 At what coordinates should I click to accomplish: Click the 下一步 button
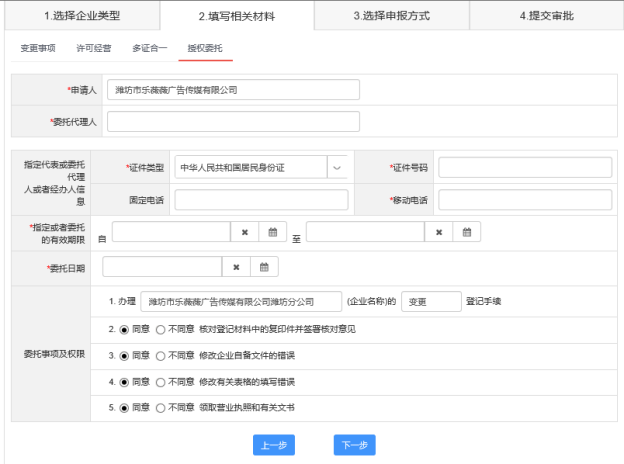pyautogui.click(x=354, y=446)
